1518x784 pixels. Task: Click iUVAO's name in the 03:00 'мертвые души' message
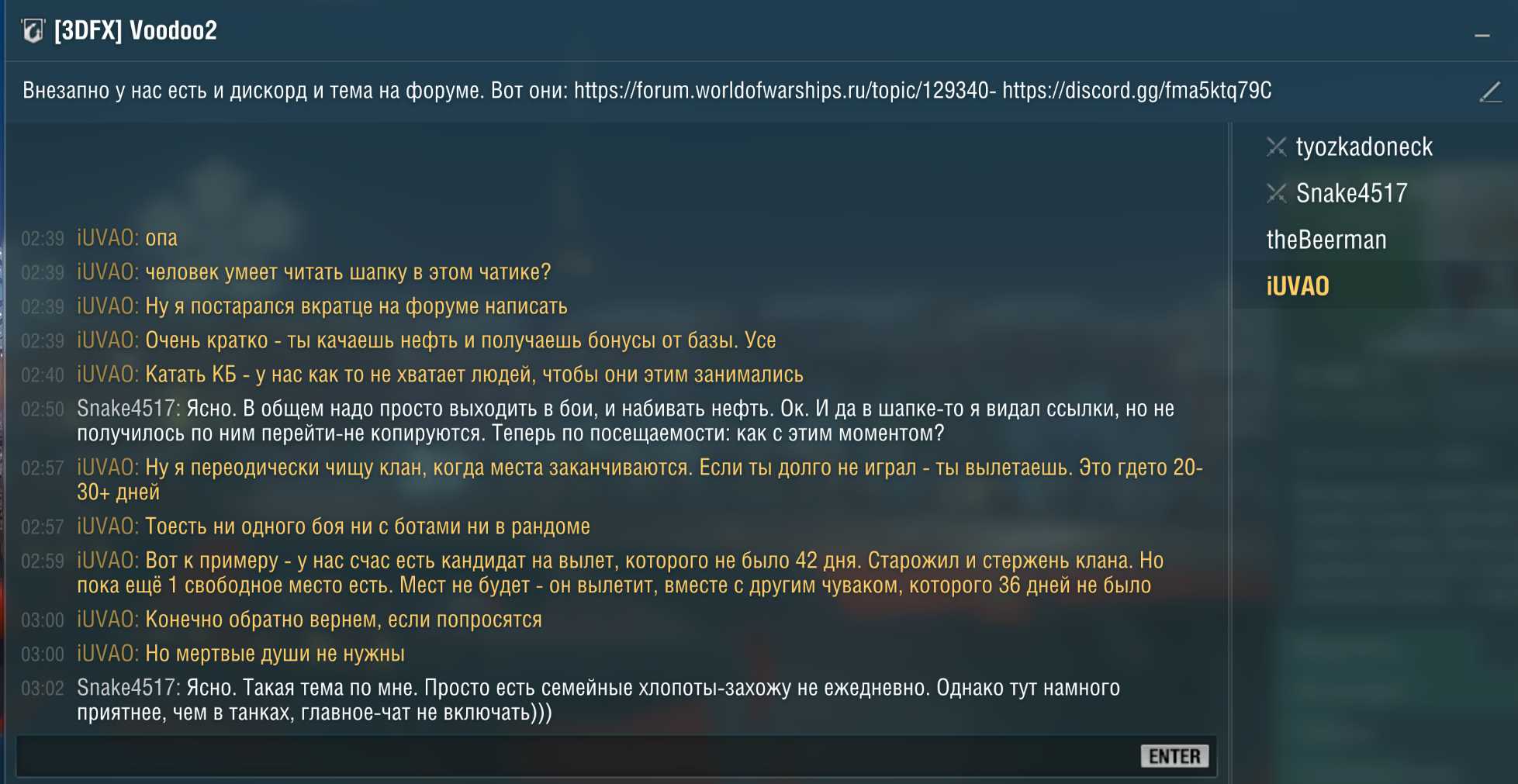108,654
